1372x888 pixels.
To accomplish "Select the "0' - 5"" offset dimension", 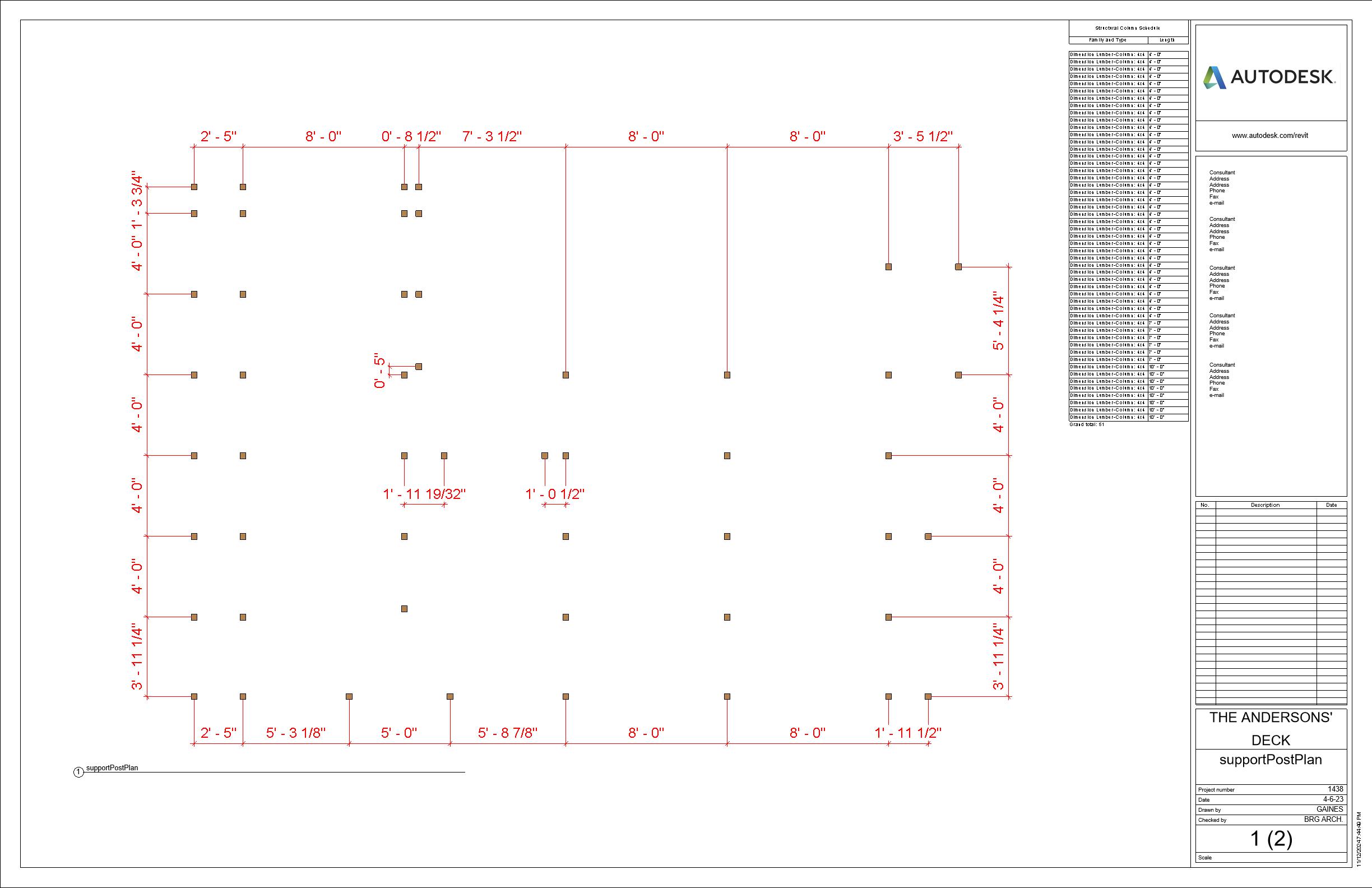I will pos(379,370).
